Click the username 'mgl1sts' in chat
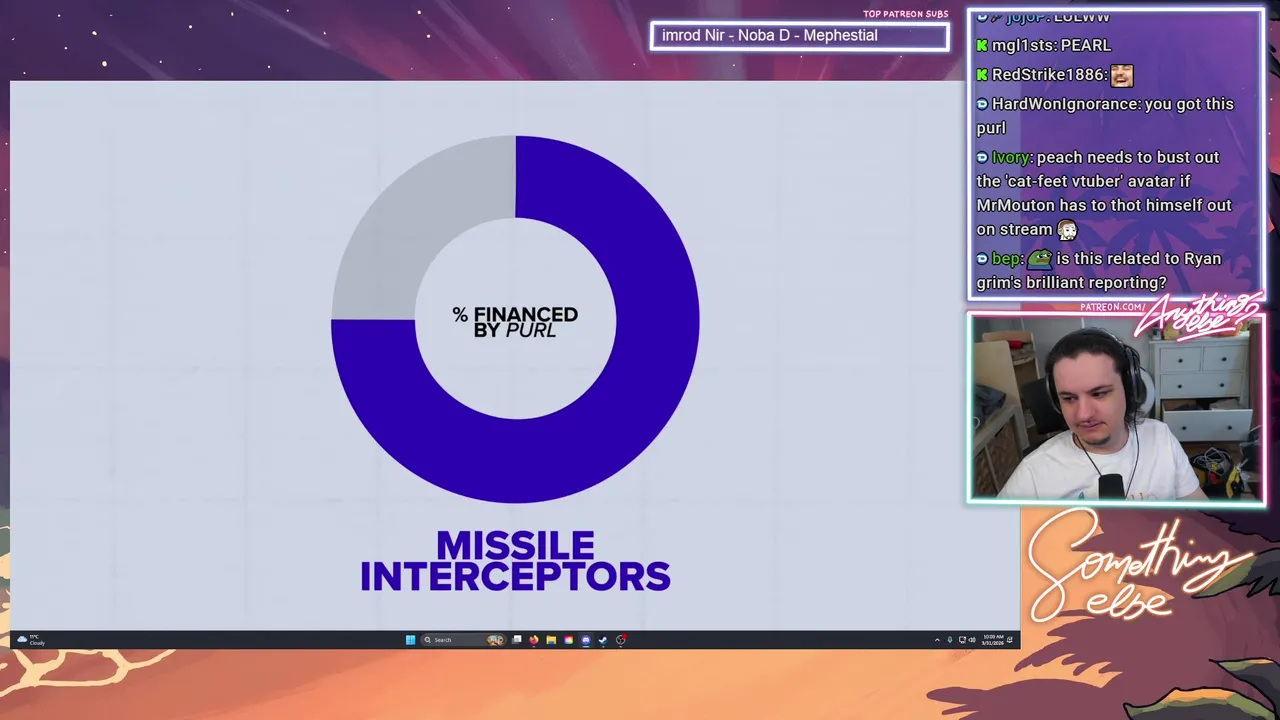Screen dimensions: 1280x720 (x=1022, y=45)
